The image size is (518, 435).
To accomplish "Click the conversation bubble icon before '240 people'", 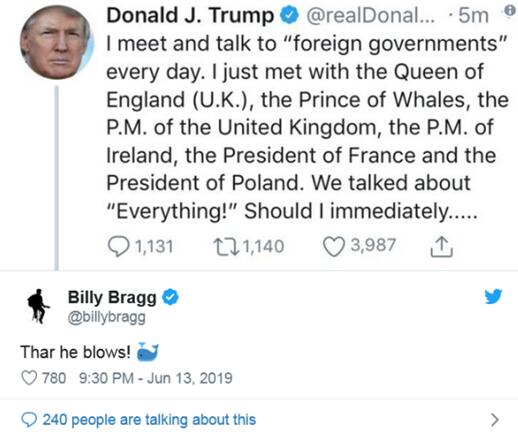I will click(x=29, y=420).
